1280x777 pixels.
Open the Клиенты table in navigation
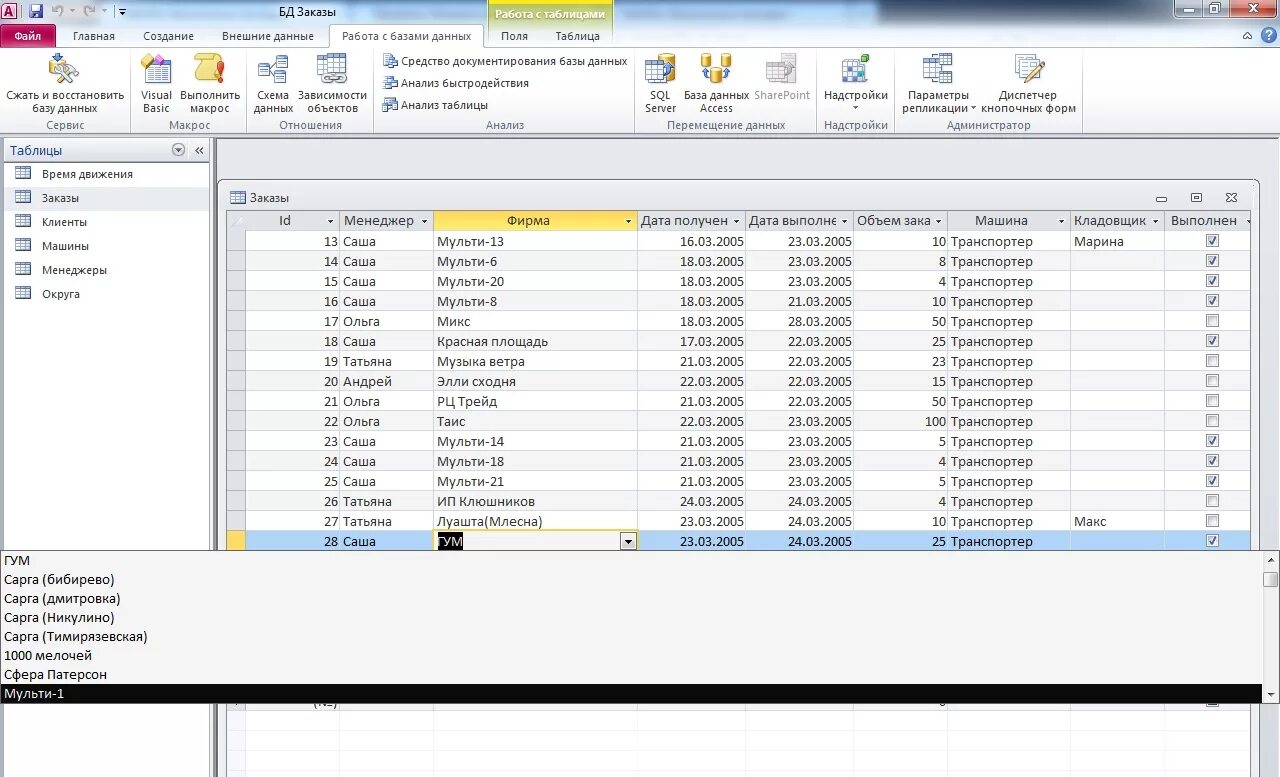[x=64, y=222]
